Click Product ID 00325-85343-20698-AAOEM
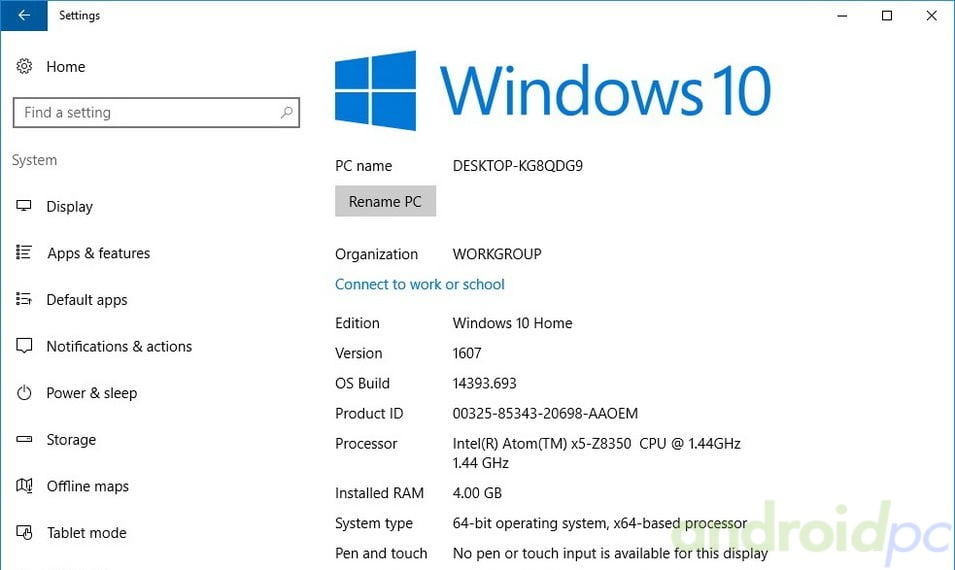The height and width of the screenshot is (570, 955). pos(545,413)
